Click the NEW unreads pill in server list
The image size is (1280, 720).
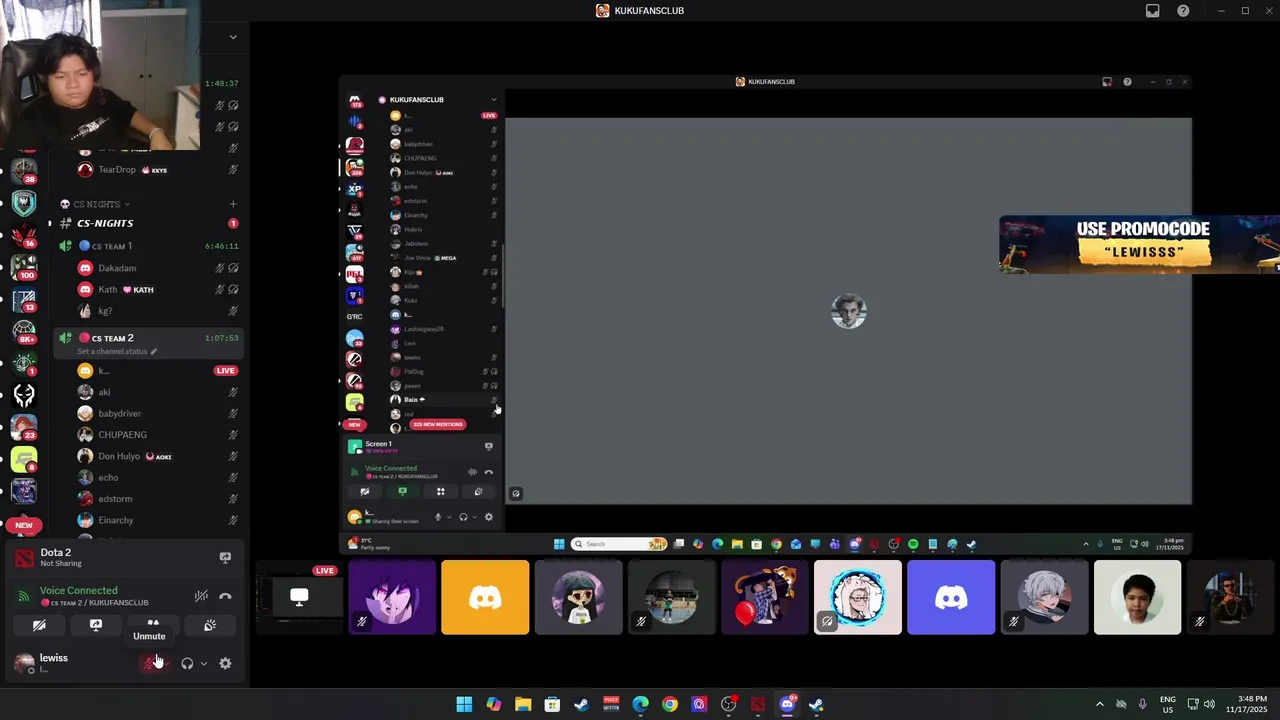[24, 525]
